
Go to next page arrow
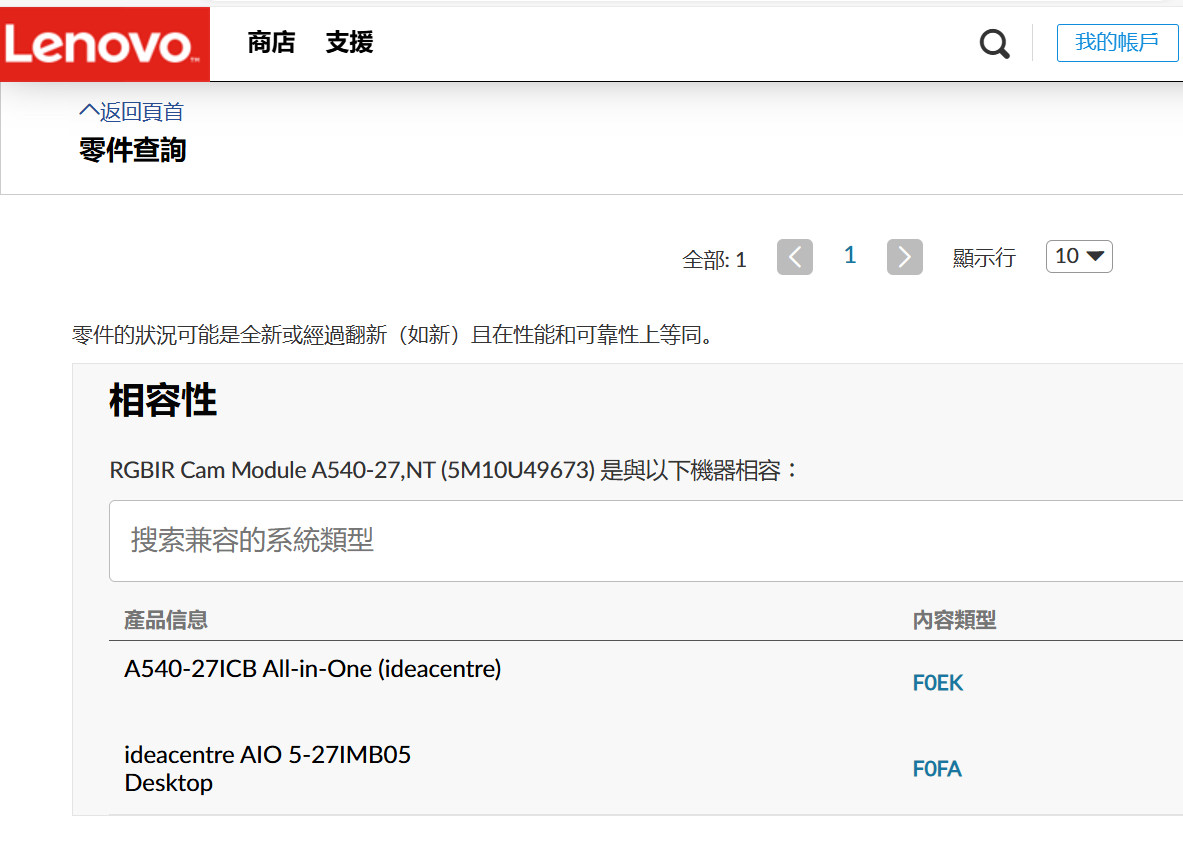pyautogui.click(x=905, y=257)
